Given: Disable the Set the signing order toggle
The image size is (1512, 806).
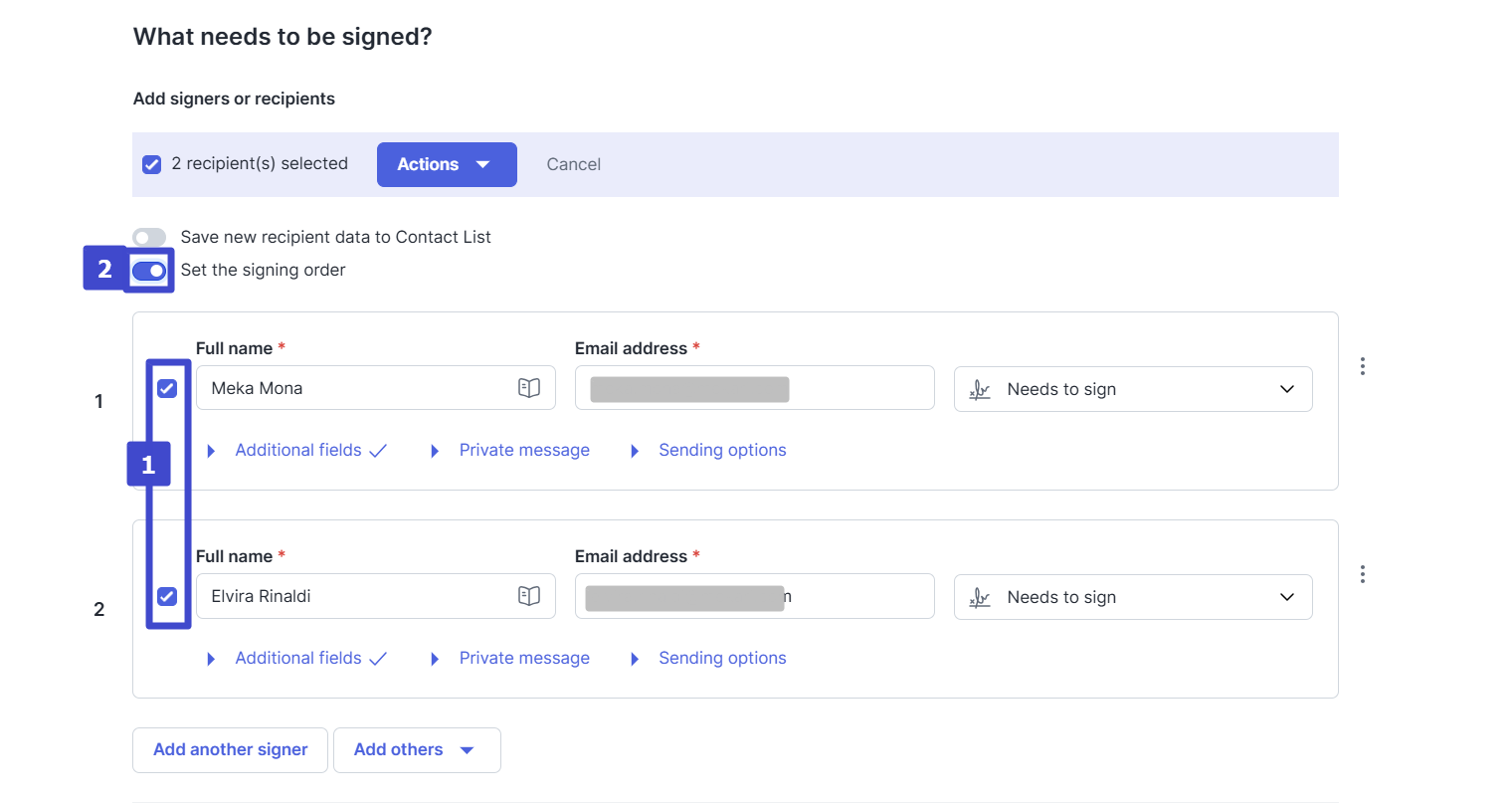Looking at the screenshot, I should [x=149, y=271].
